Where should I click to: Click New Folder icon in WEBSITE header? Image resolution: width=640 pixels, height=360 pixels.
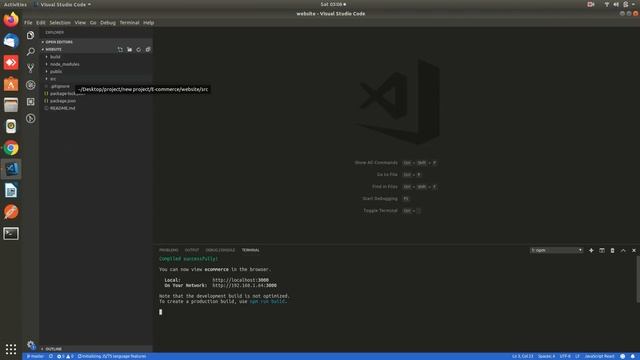pyautogui.click(x=129, y=49)
